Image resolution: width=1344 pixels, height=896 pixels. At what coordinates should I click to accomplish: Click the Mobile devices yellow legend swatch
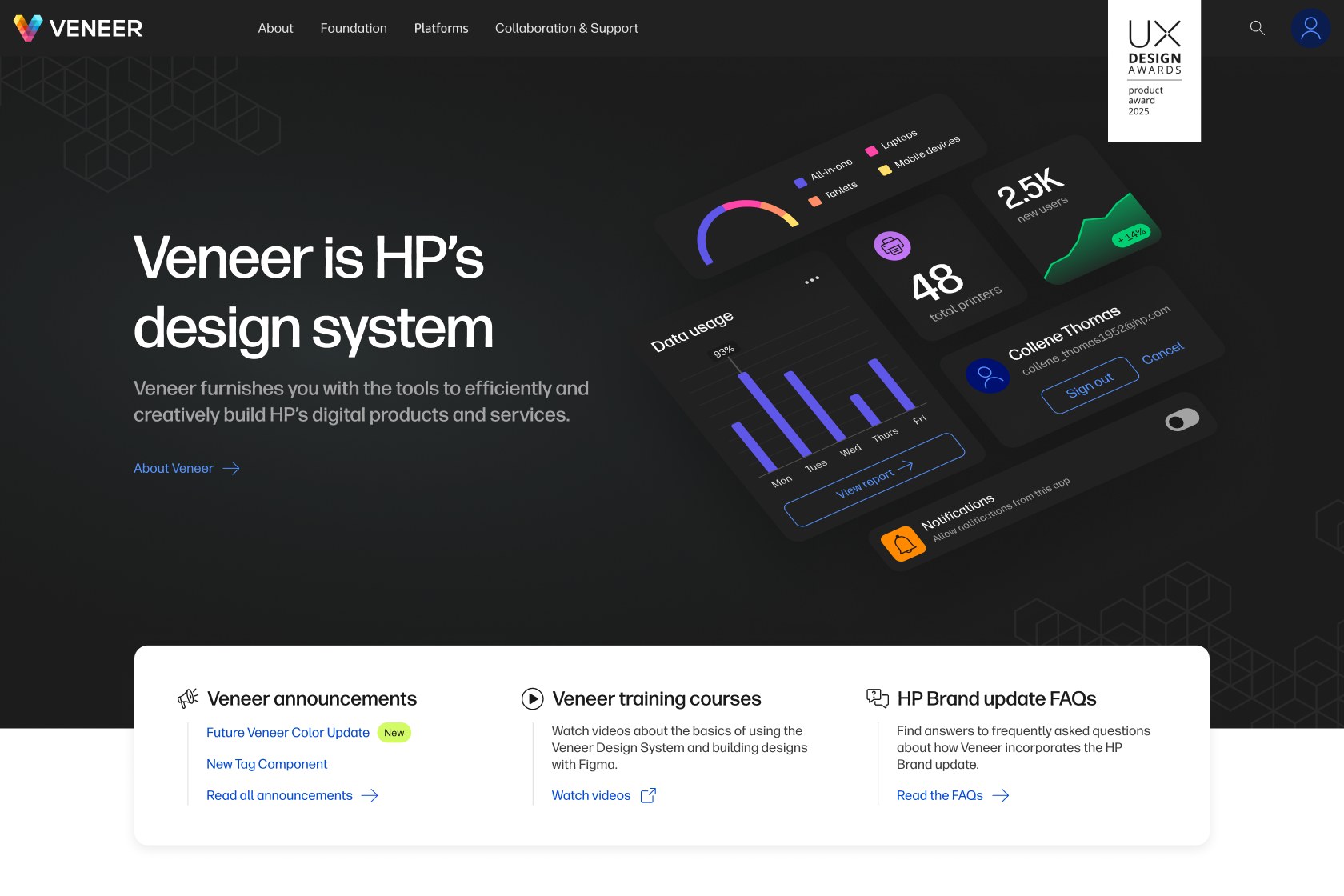(x=885, y=170)
